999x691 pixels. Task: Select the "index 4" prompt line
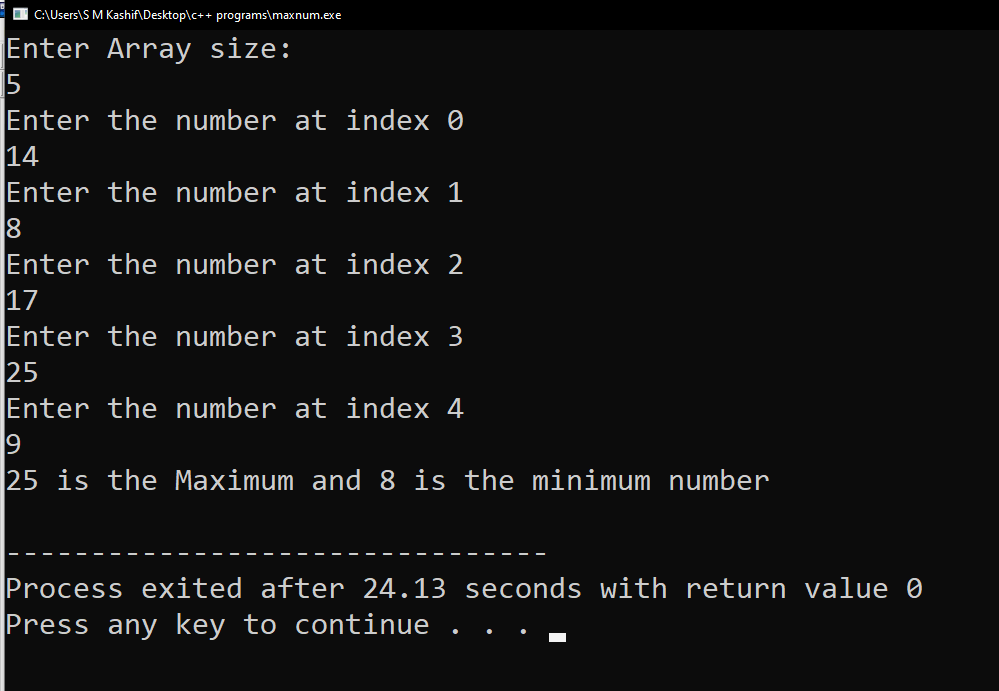point(234,408)
